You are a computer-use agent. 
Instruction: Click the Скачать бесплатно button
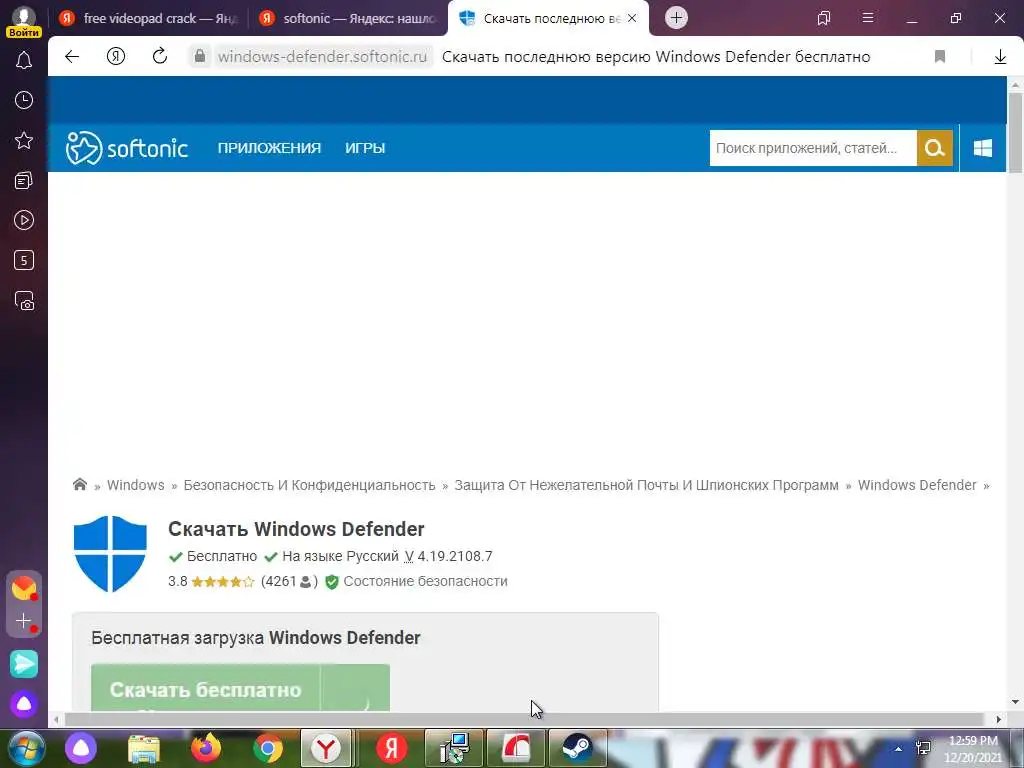240,688
